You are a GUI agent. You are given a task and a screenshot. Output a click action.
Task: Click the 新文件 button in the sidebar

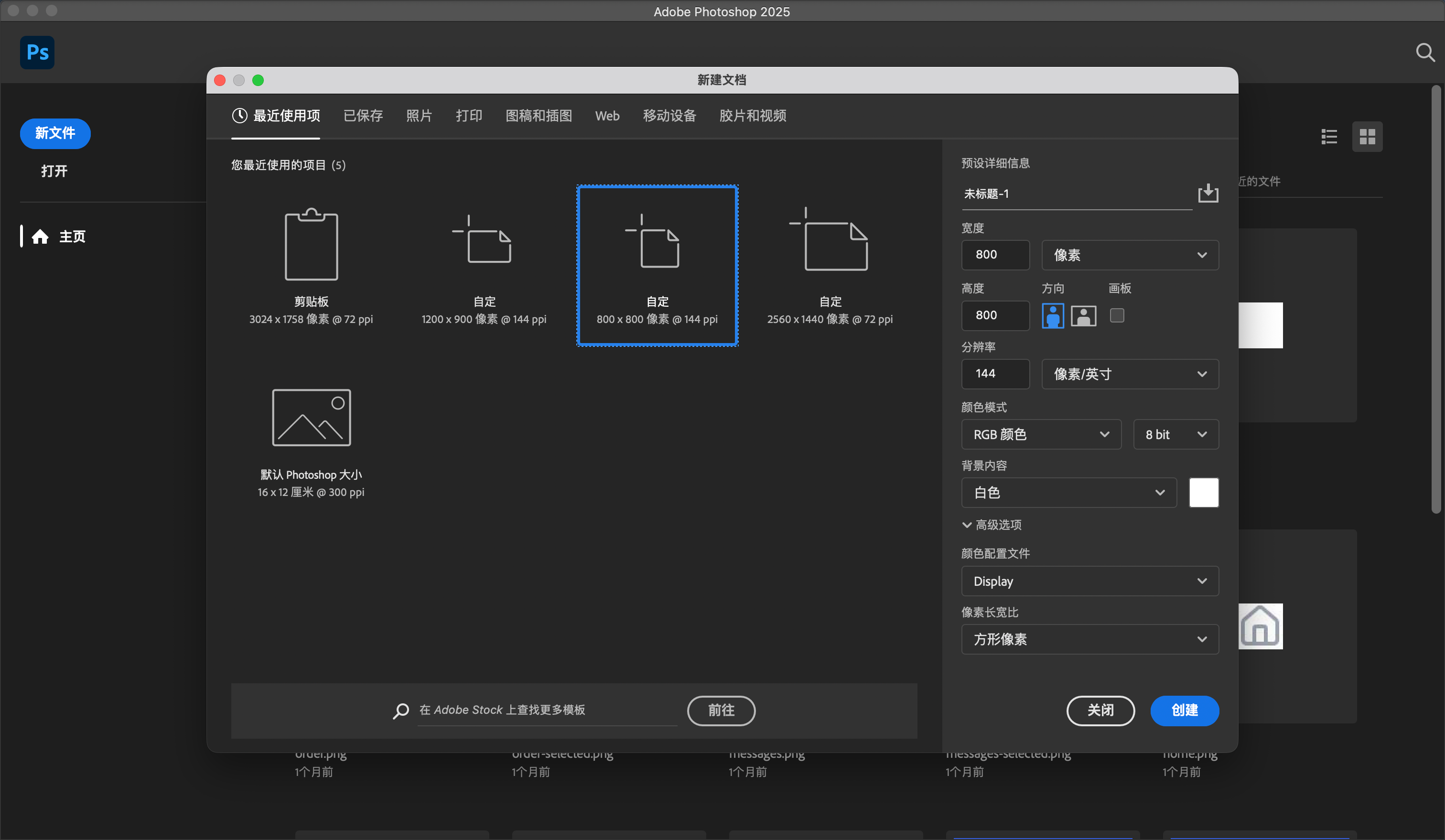coord(55,134)
